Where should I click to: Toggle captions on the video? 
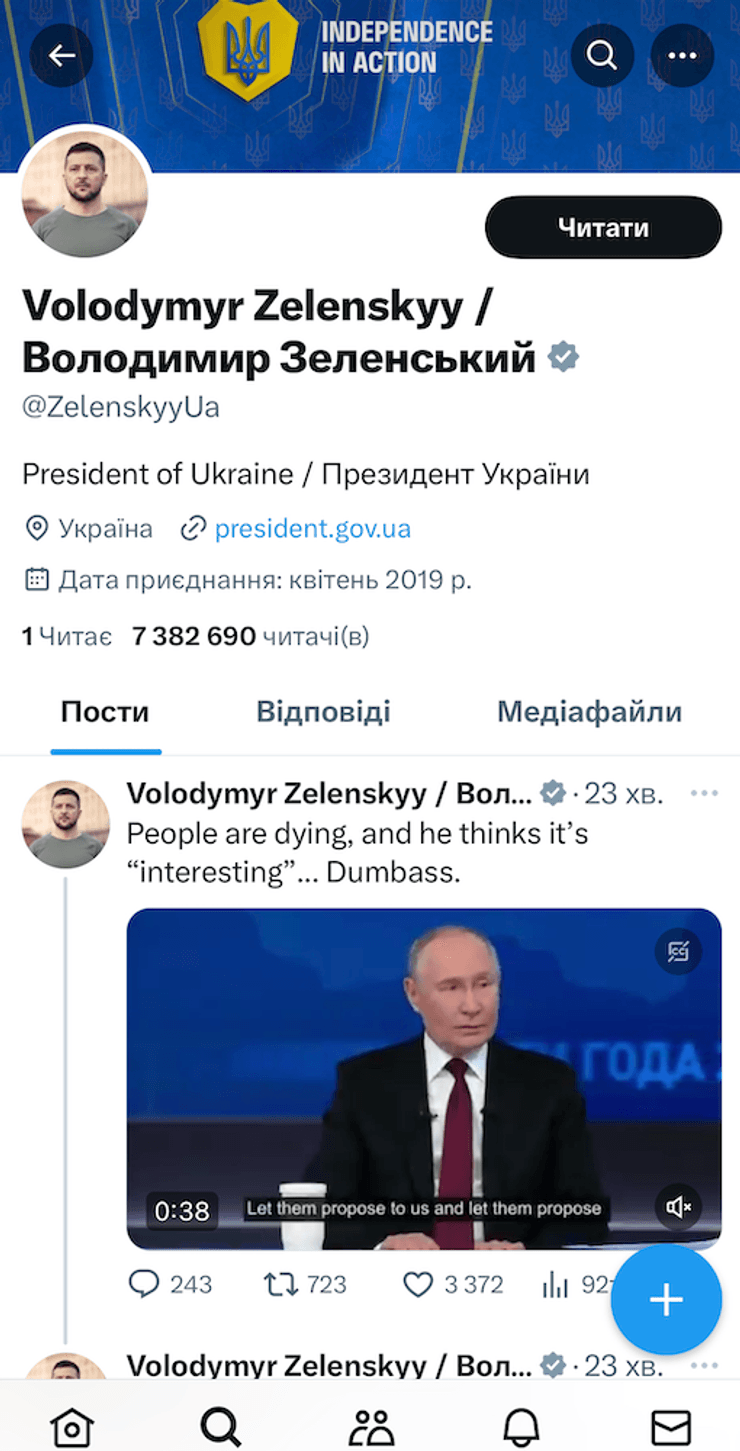pyautogui.click(x=679, y=952)
